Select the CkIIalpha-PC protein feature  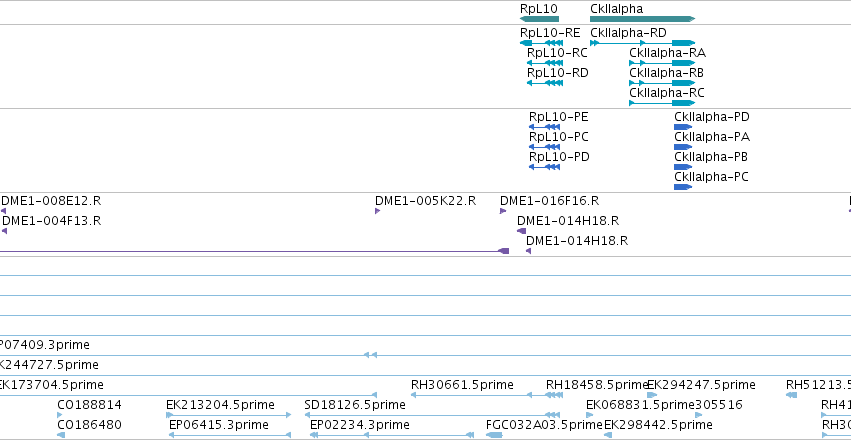(683, 187)
